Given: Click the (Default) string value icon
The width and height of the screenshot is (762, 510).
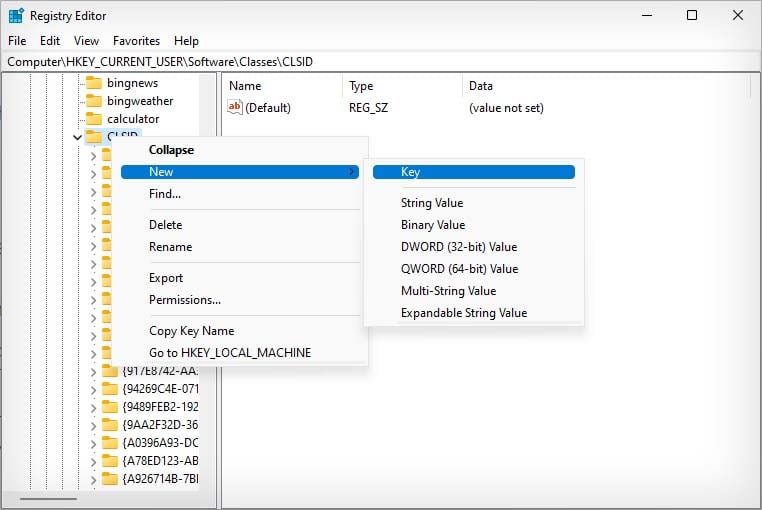Looking at the screenshot, I should tap(235, 107).
